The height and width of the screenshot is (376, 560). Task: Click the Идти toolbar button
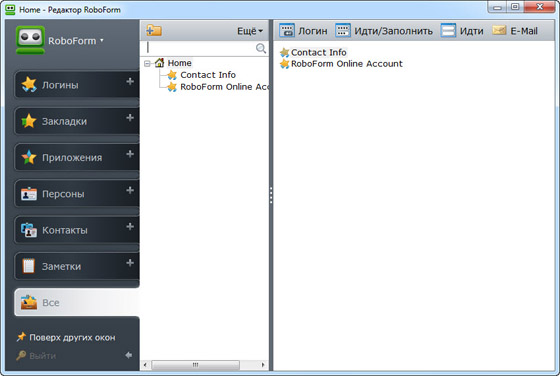(462, 31)
